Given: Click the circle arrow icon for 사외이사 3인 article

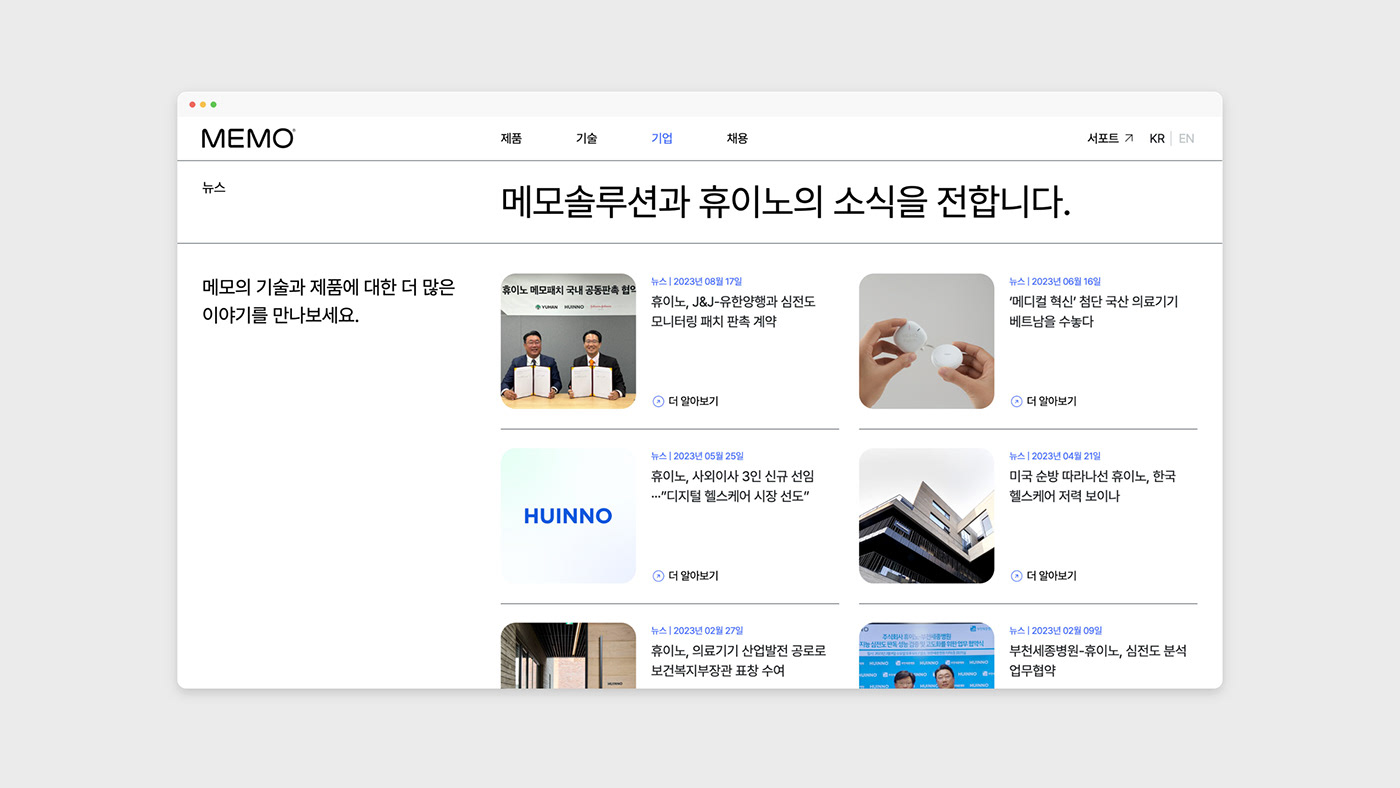Looking at the screenshot, I should click(658, 576).
